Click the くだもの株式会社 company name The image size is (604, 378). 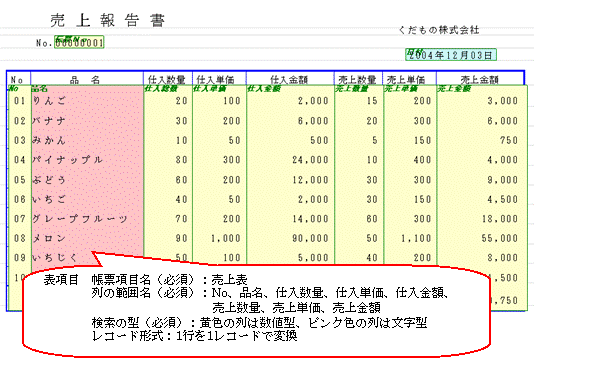439,30
